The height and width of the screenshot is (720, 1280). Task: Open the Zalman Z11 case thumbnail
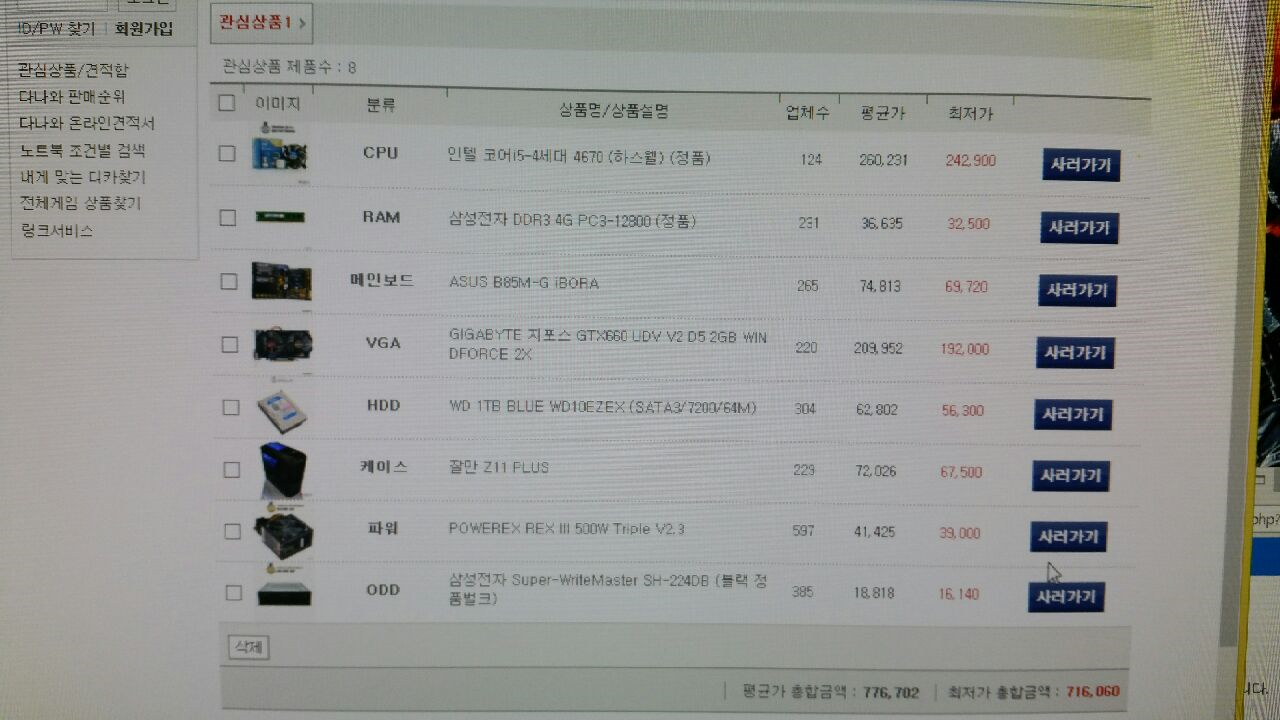tap(282, 471)
